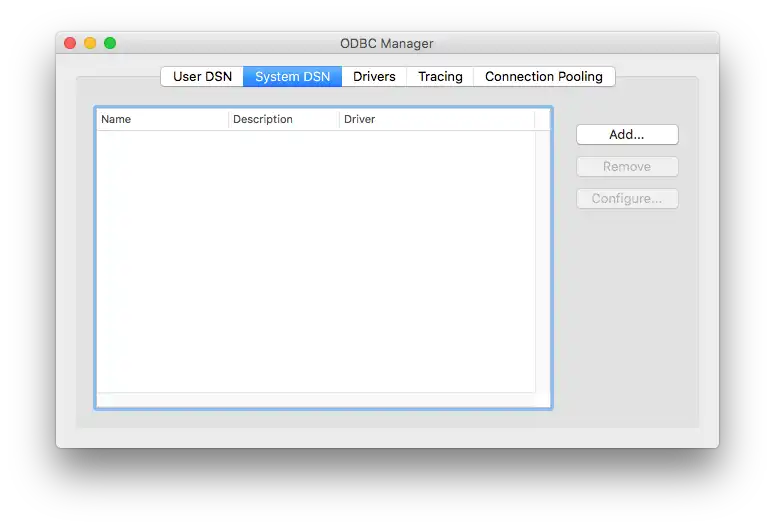Screen dimensions: 775x528
Task: Click the disabled Configure... button
Action: [x=627, y=199]
